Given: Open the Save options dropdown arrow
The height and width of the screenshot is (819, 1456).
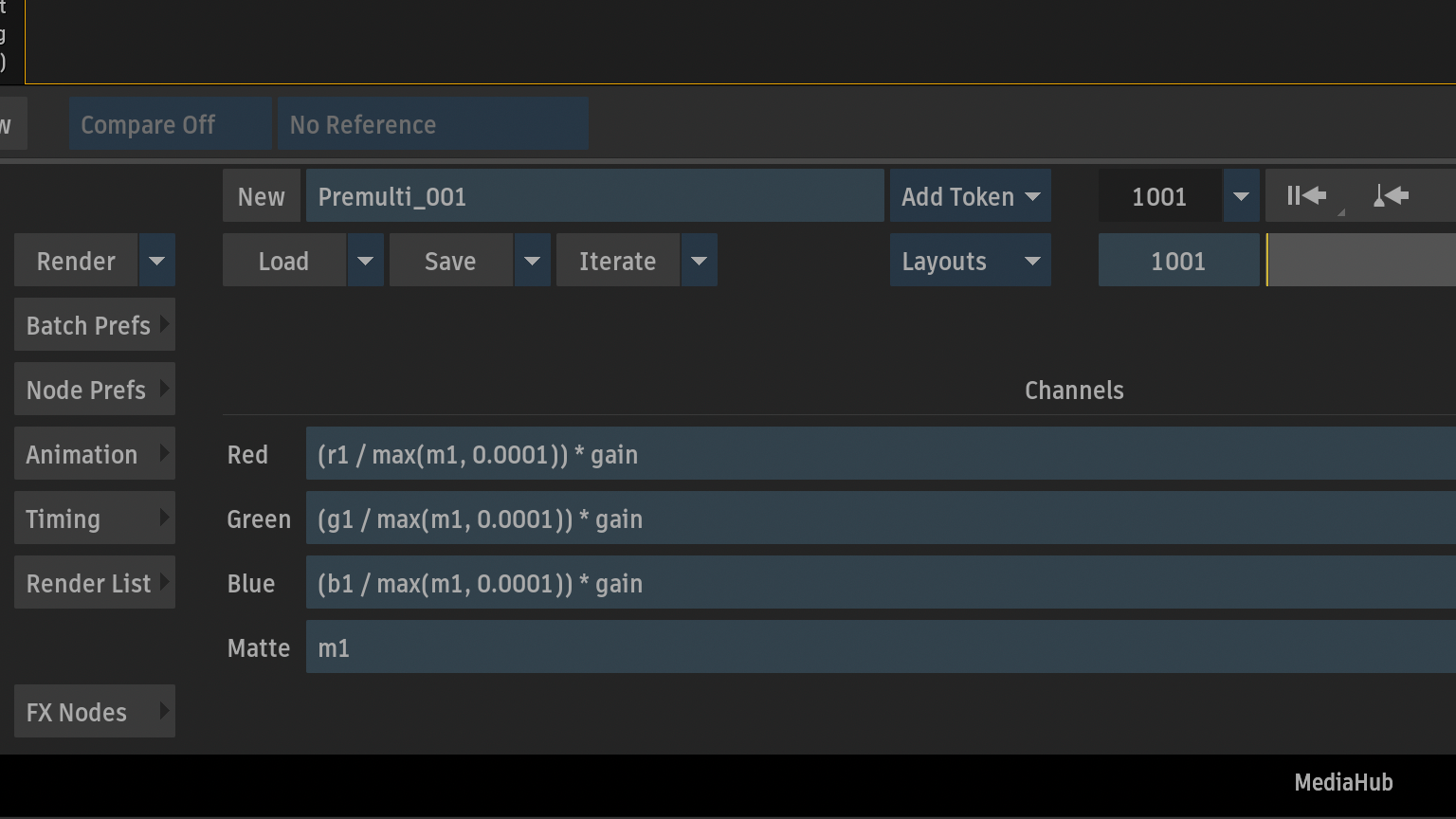Looking at the screenshot, I should [533, 261].
